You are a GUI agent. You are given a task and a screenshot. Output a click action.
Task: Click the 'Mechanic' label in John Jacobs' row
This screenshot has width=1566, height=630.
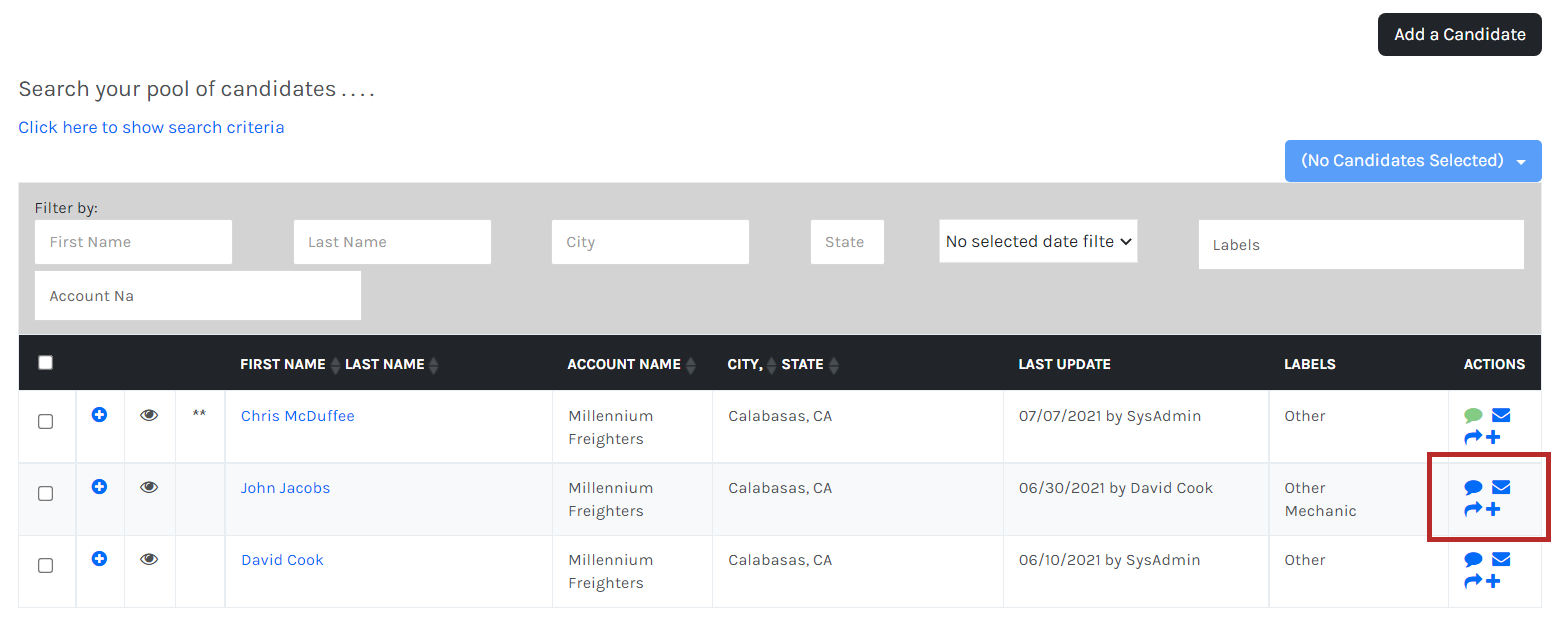pyautogui.click(x=1320, y=511)
